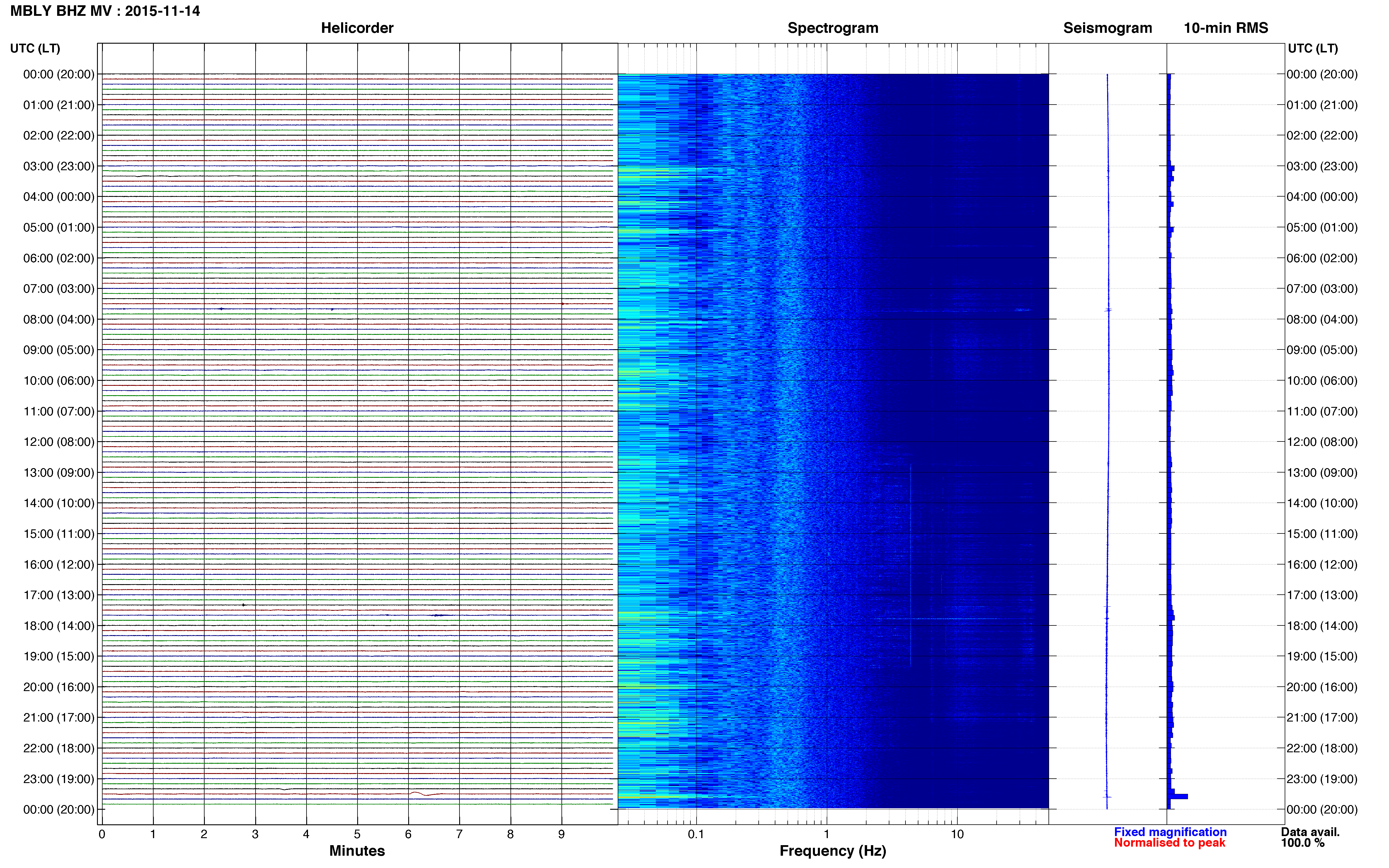Select the blue Fixed magnification legend text
This screenshot has width=1389, height=868.
click(1170, 832)
